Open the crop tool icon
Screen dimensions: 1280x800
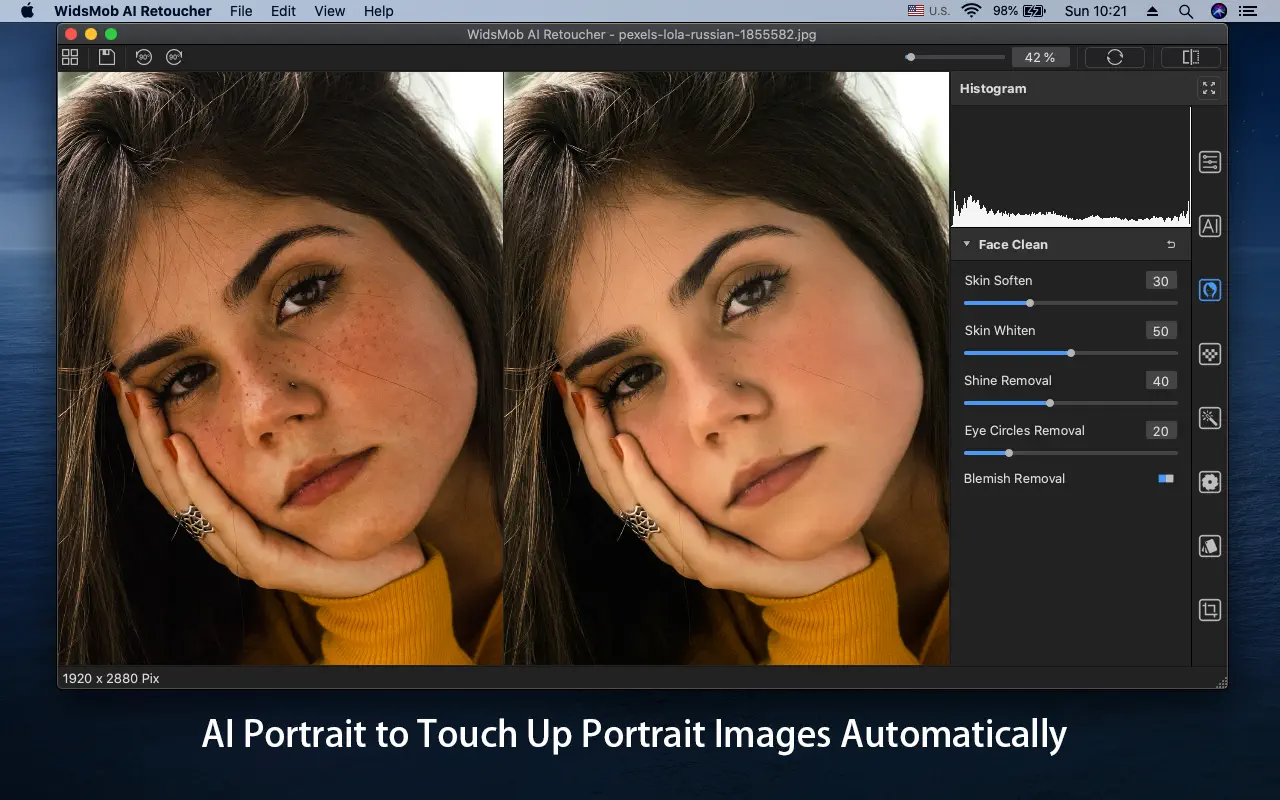coord(1210,610)
